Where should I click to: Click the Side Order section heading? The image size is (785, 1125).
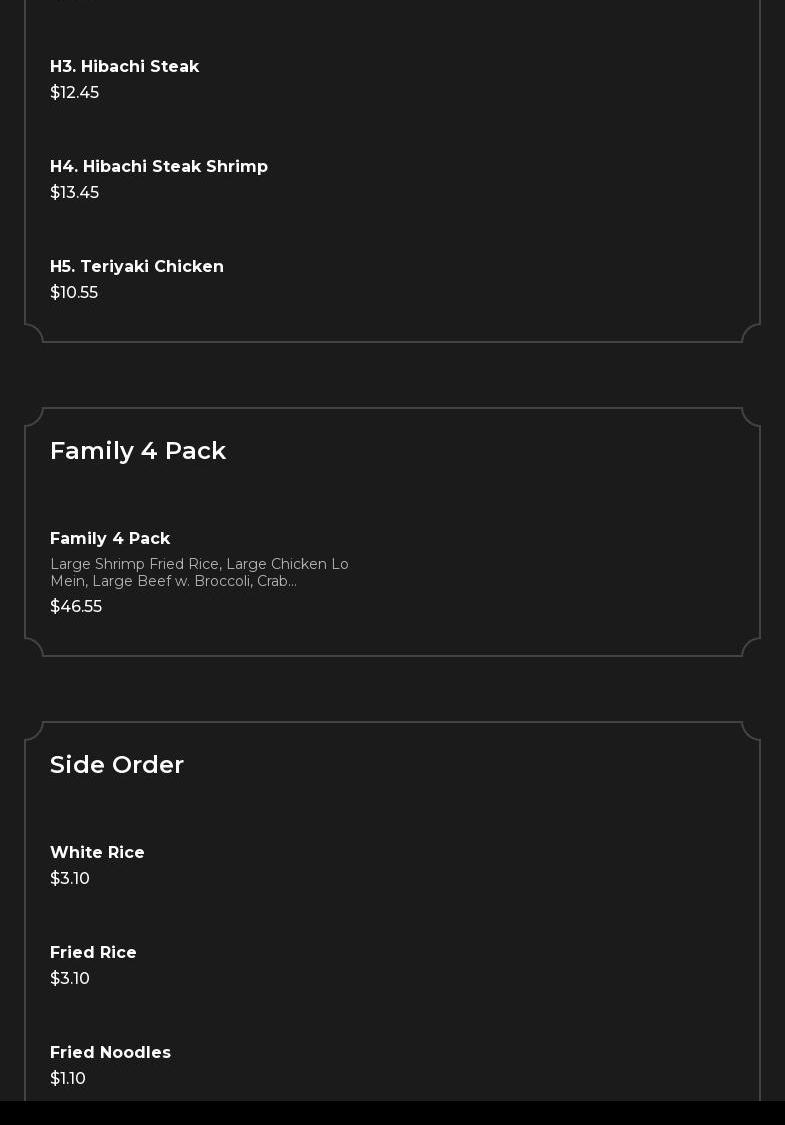tap(117, 765)
